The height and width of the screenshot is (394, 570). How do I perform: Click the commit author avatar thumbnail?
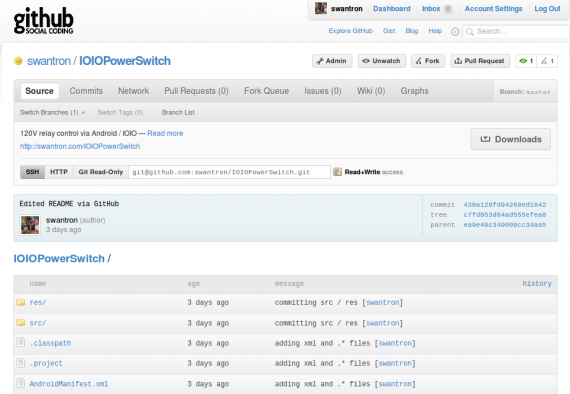30,225
